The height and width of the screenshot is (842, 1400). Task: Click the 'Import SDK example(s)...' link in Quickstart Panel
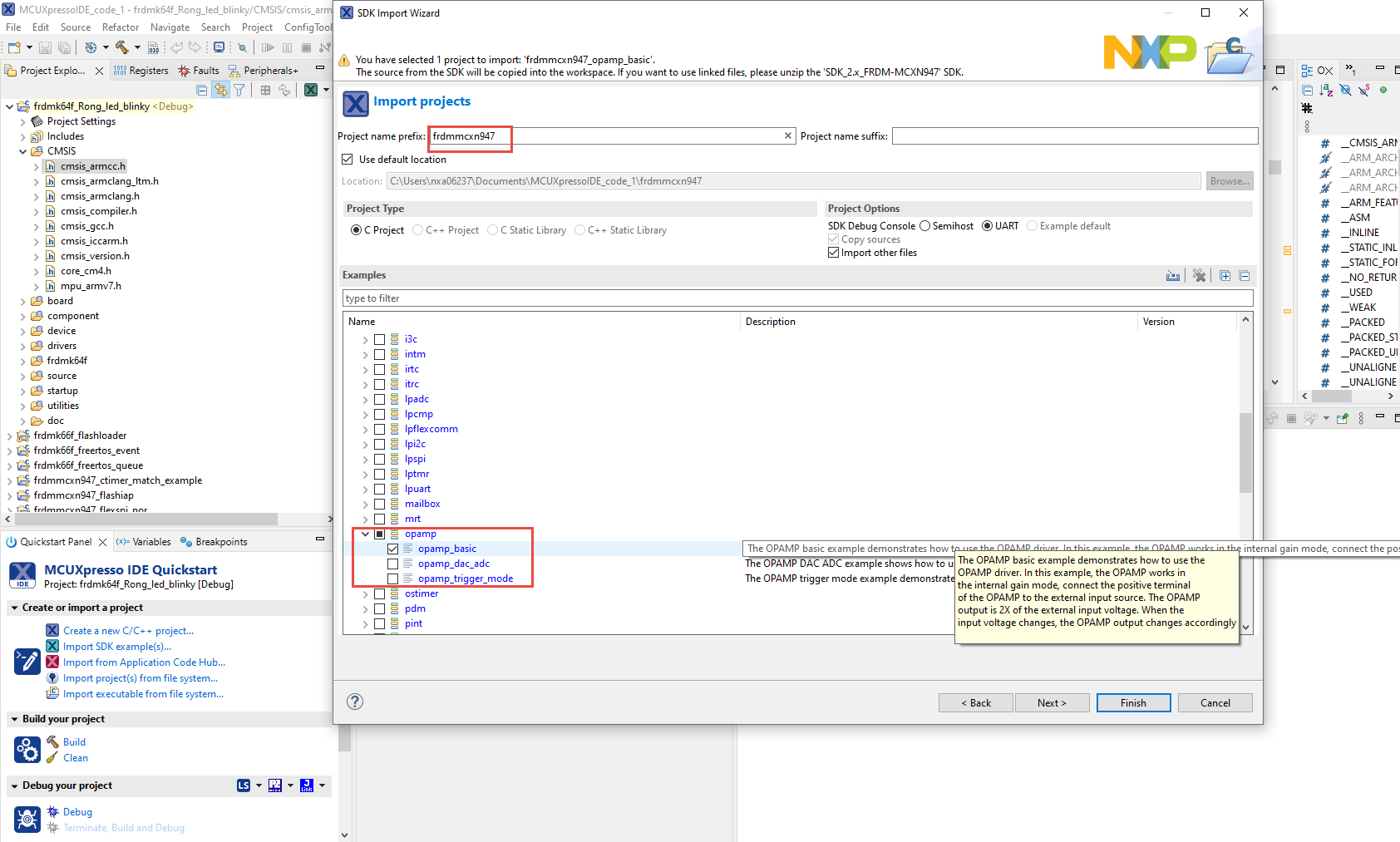click(x=116, y=646)
